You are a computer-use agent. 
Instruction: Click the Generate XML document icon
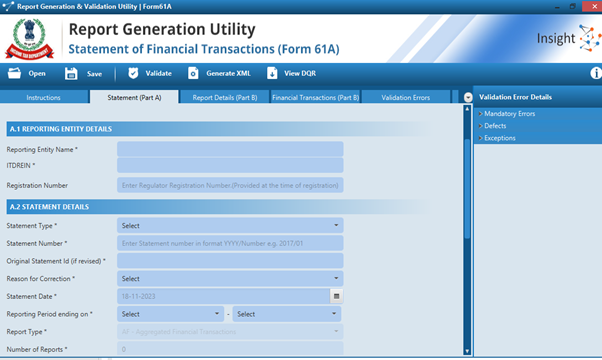tap(193, 73)
